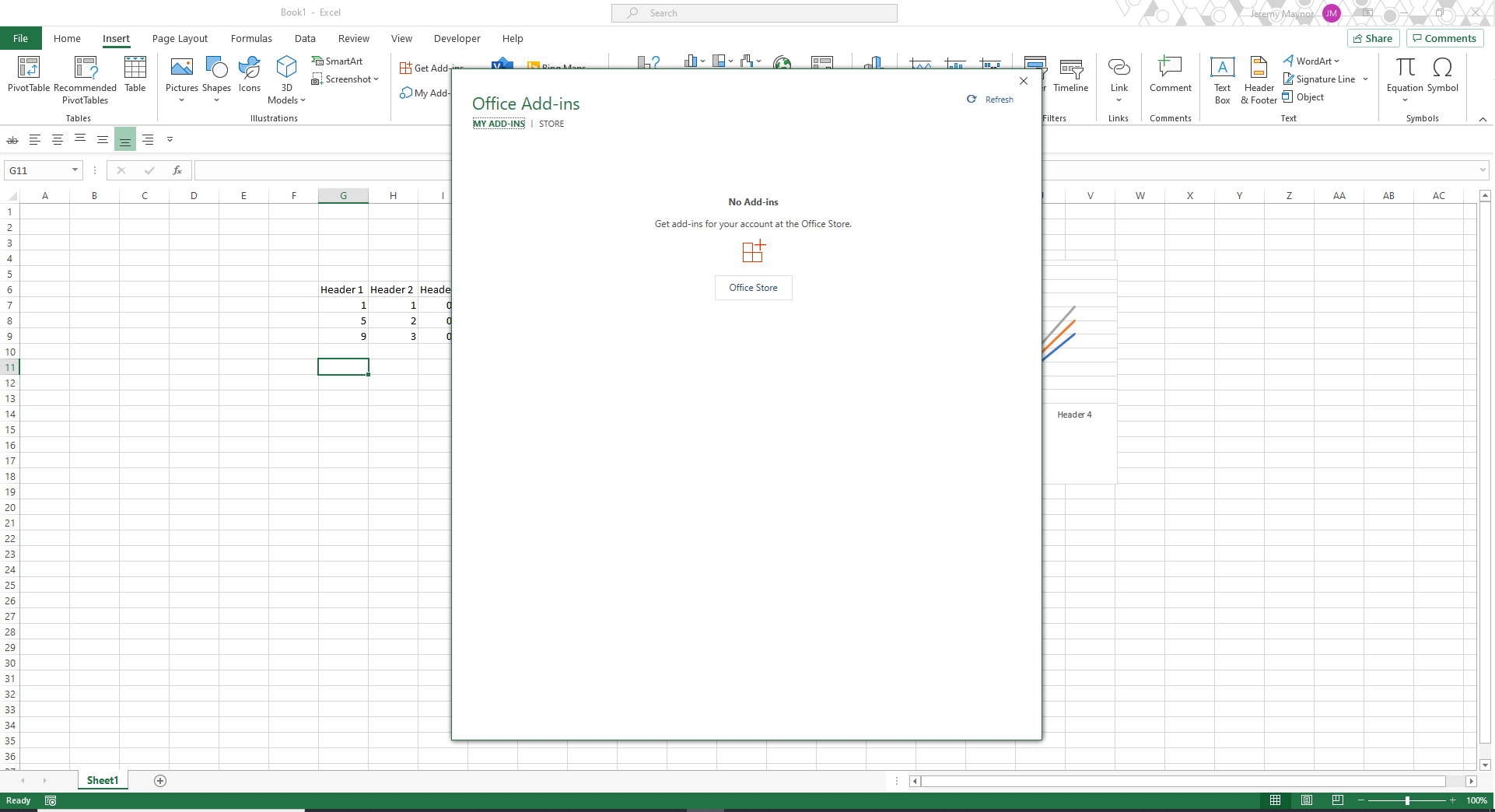Click the Share button
Viewport: 1495px width, 812px height.
(x=1374, y=38)
